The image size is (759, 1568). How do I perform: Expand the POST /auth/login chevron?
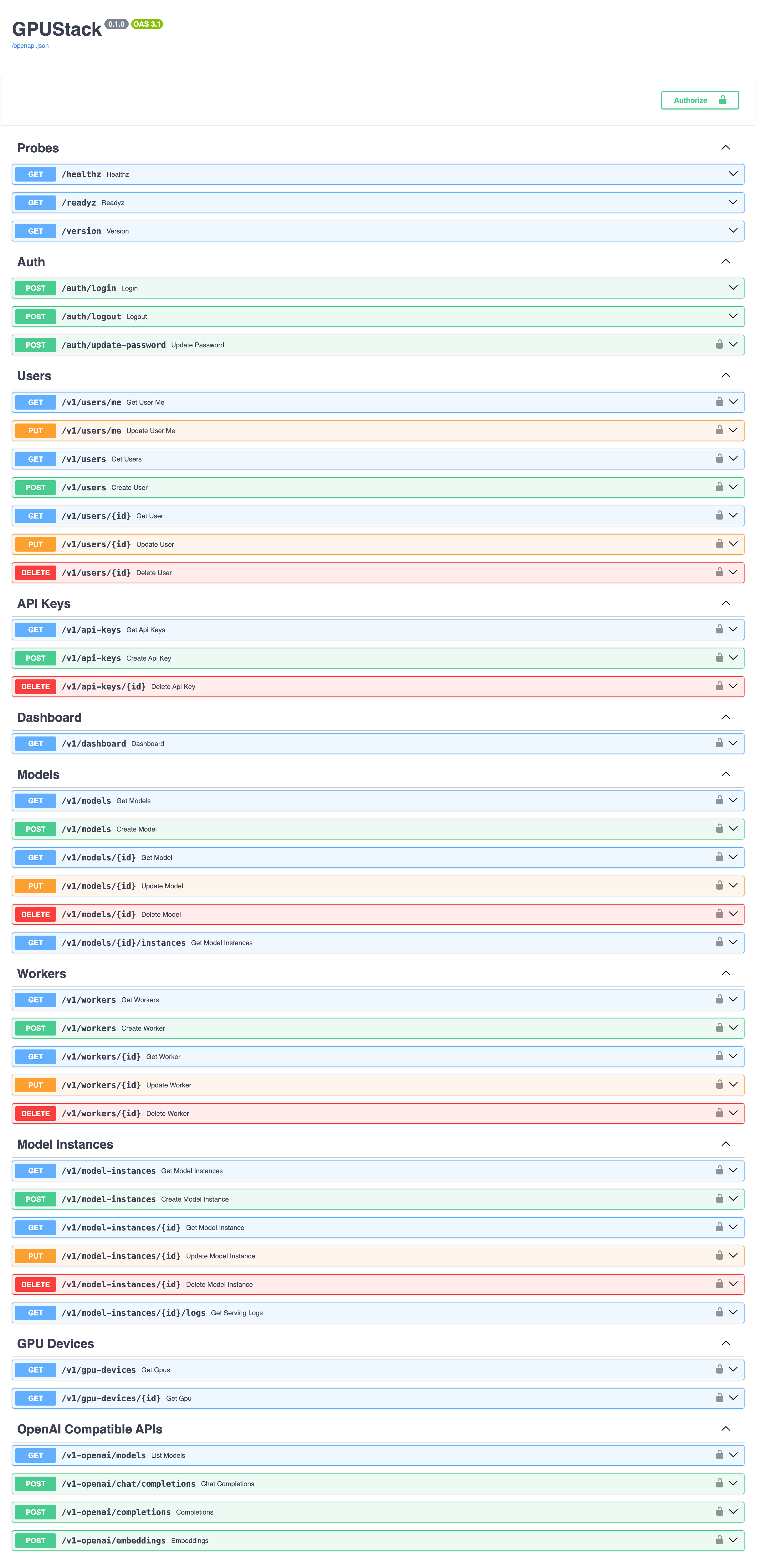733,288
